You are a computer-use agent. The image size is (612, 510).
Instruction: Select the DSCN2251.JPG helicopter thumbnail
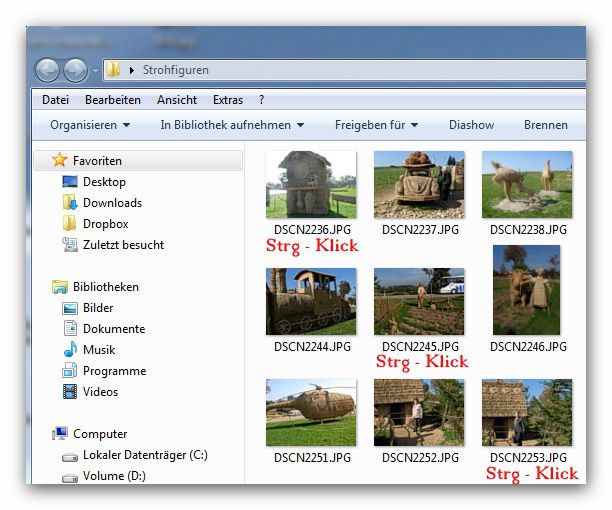[311, 413]
